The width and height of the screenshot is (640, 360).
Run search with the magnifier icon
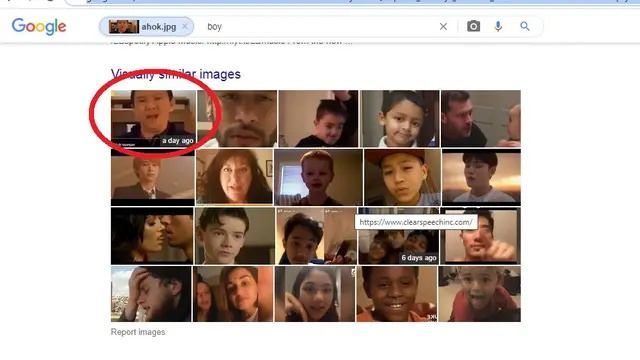coord(525,27)
